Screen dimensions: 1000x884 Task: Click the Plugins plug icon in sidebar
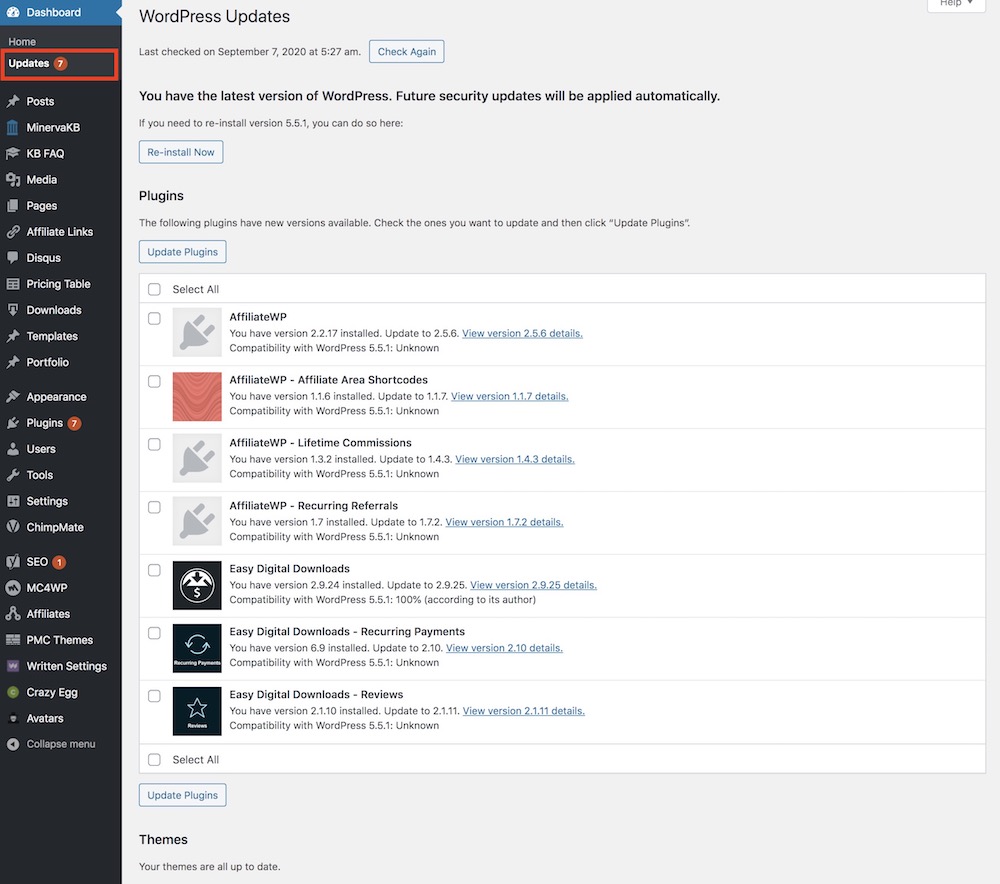pos(13,423)
